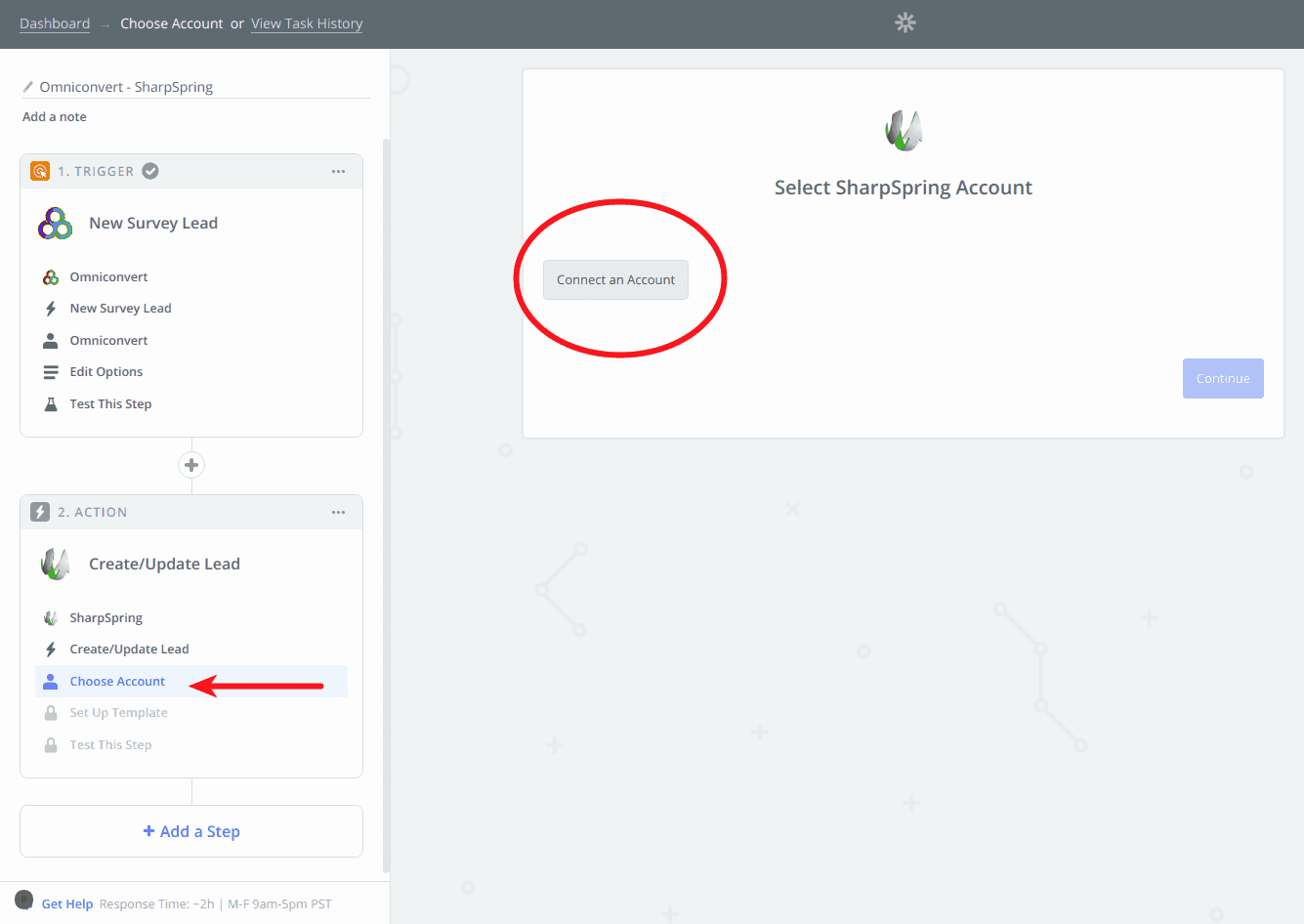Click the SharpSpring logo above Select SharpSpring Account
This screenshot has height=924, width=1304.
(903, 128)
